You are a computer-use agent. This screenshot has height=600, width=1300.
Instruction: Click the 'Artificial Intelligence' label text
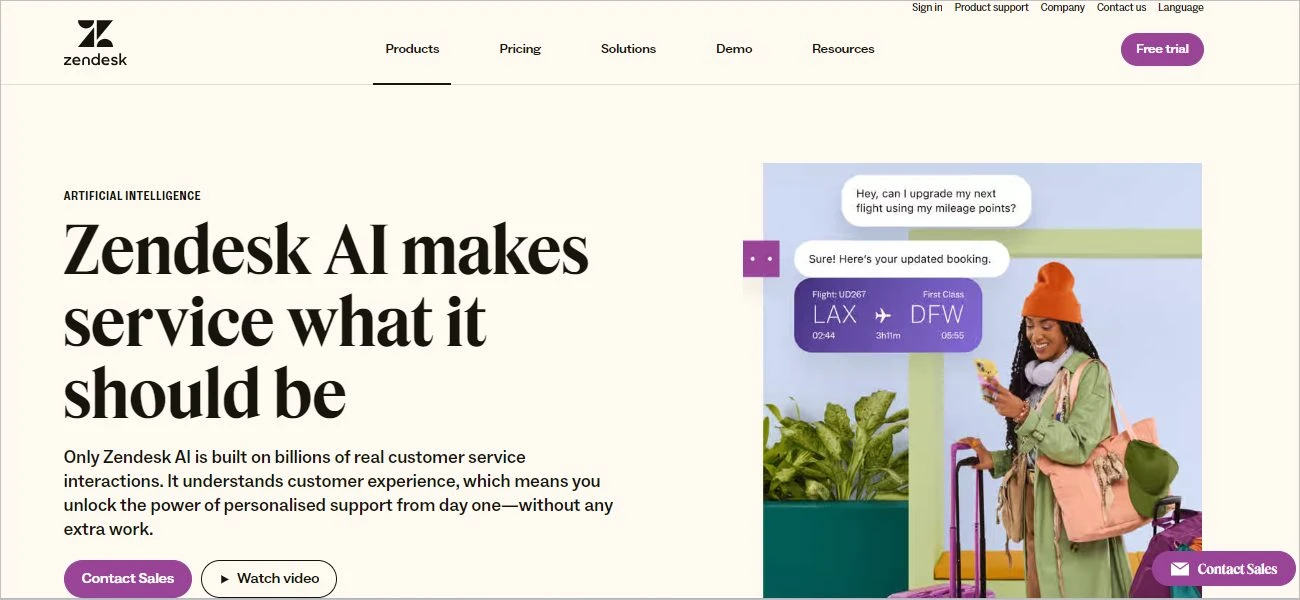click(132, 196)
